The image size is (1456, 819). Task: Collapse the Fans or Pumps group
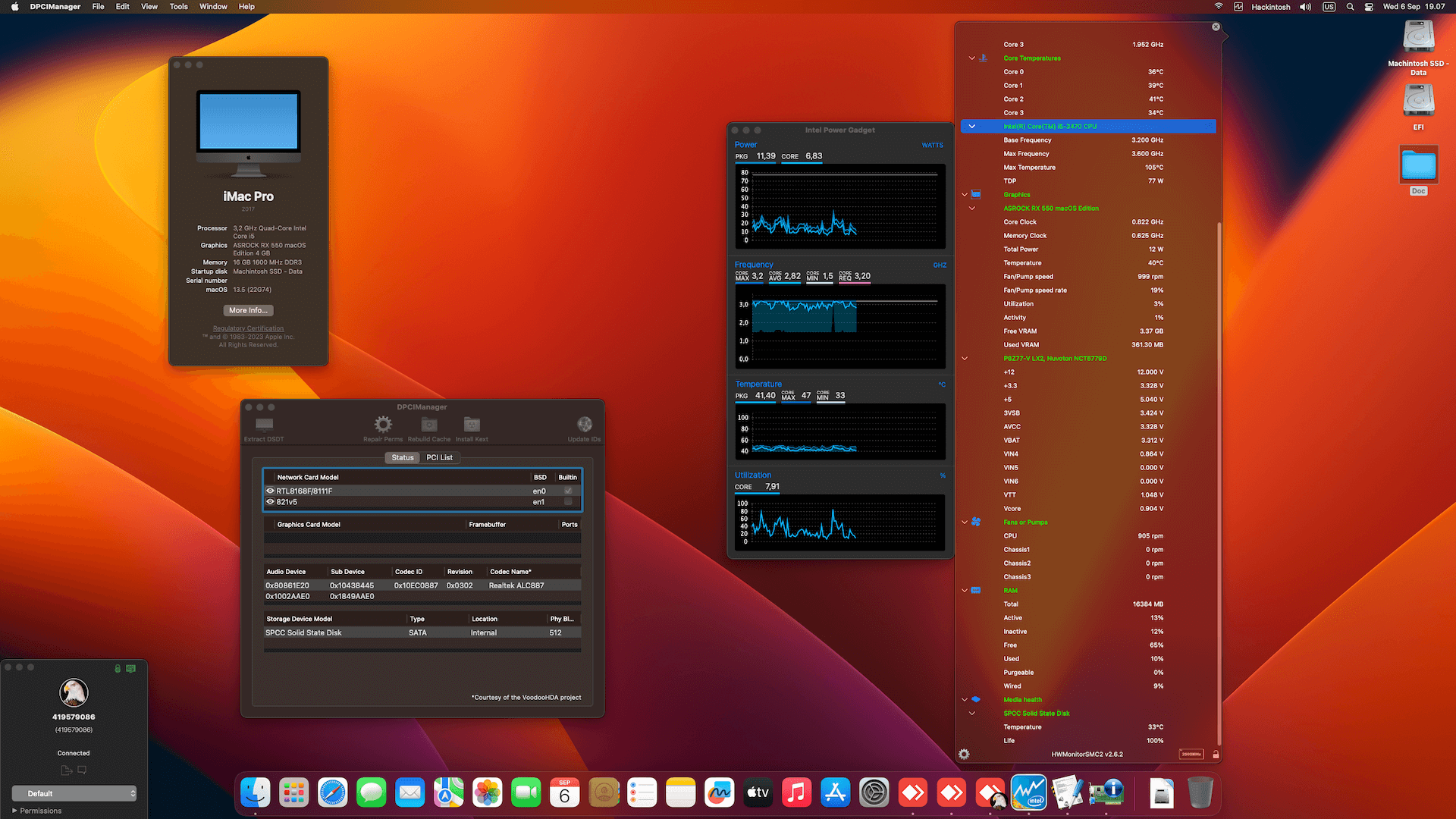(965, 522)
